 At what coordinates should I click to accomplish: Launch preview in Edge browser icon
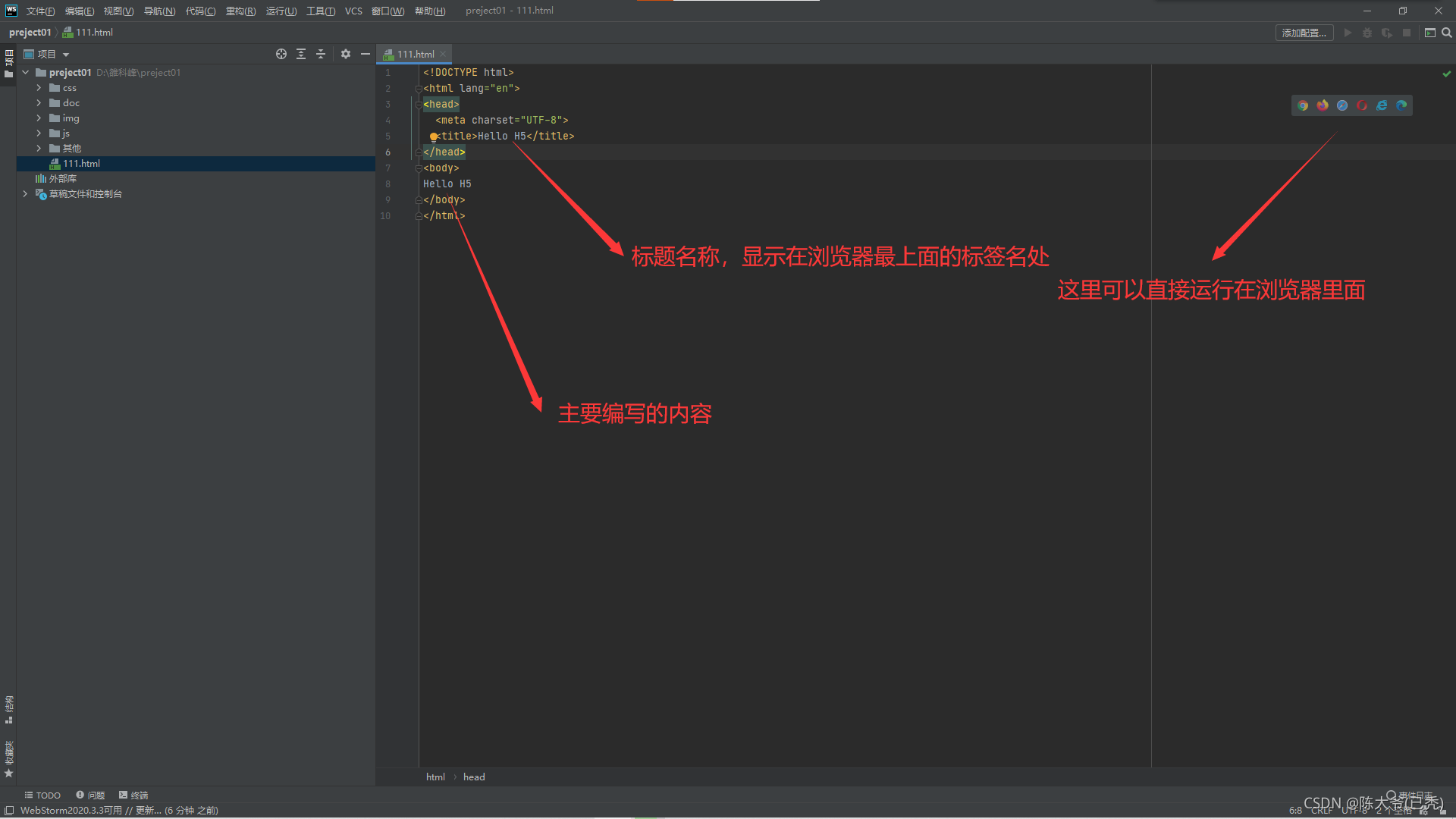pos(1401,105)
